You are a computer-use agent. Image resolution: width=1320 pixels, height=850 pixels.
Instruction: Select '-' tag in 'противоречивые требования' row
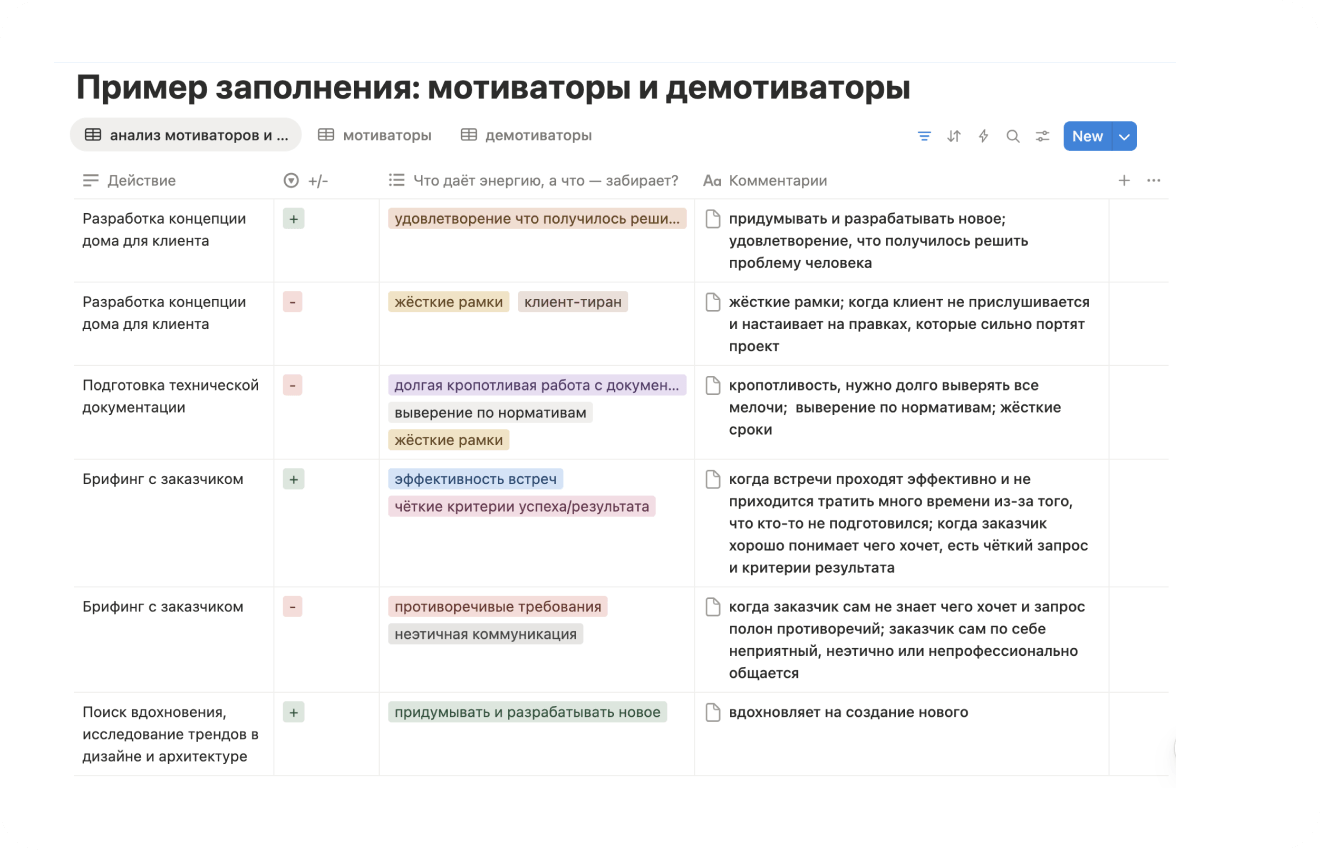[x=293, y=607]
